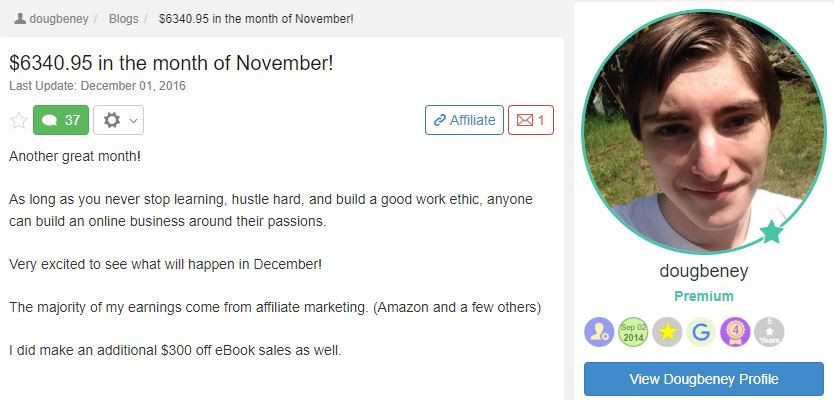Click the View Dougbeney Profile button
Screen dimensions: 834x400
tap(703, 379)
